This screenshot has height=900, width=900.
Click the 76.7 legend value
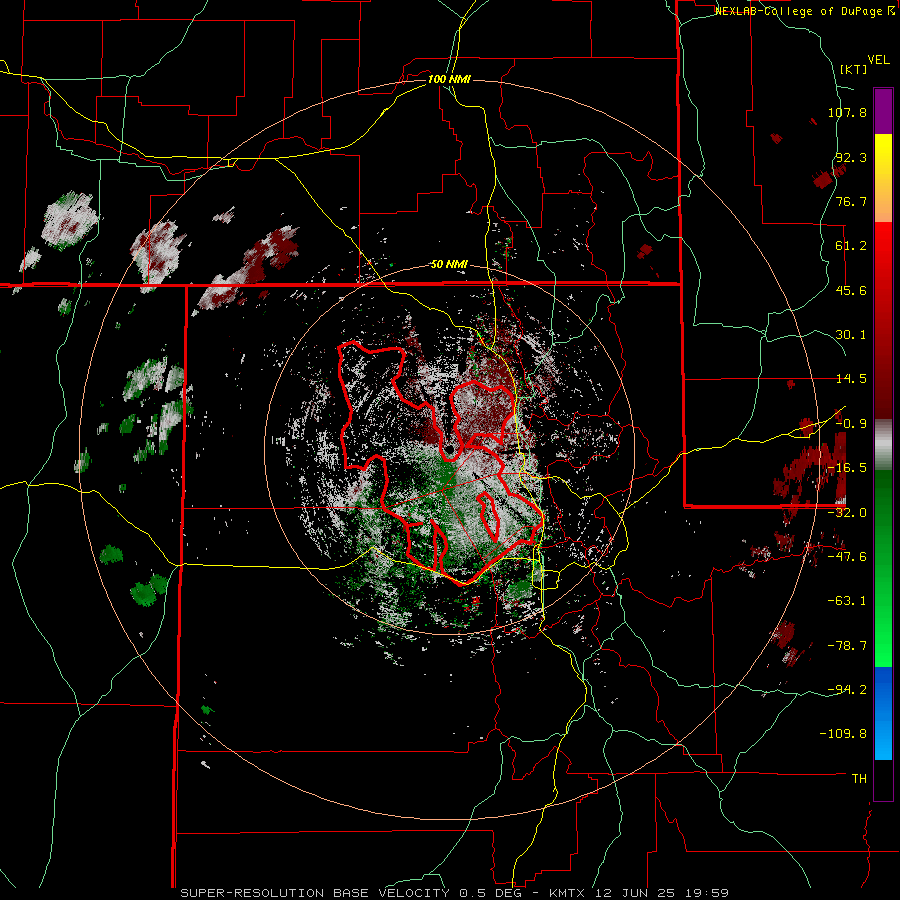851,201
